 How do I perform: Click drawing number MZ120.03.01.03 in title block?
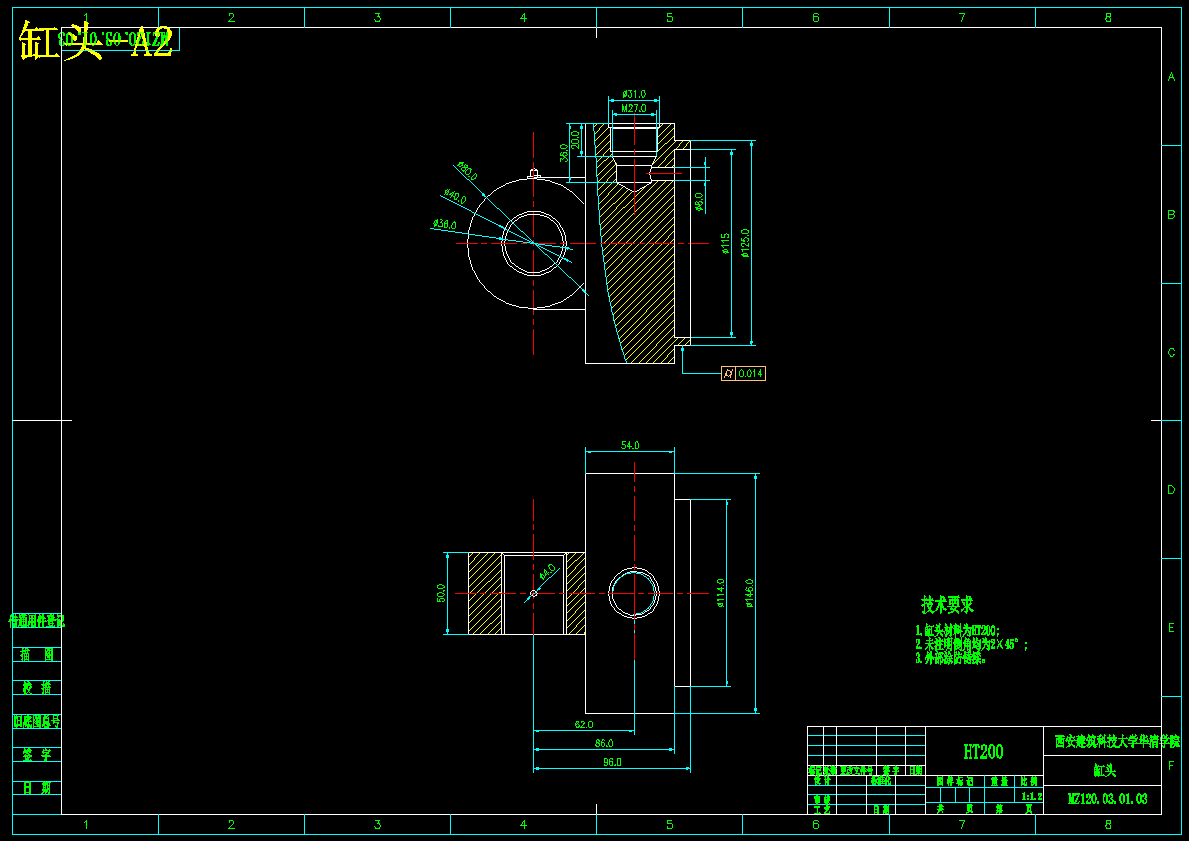click(x=1107, y=799)
